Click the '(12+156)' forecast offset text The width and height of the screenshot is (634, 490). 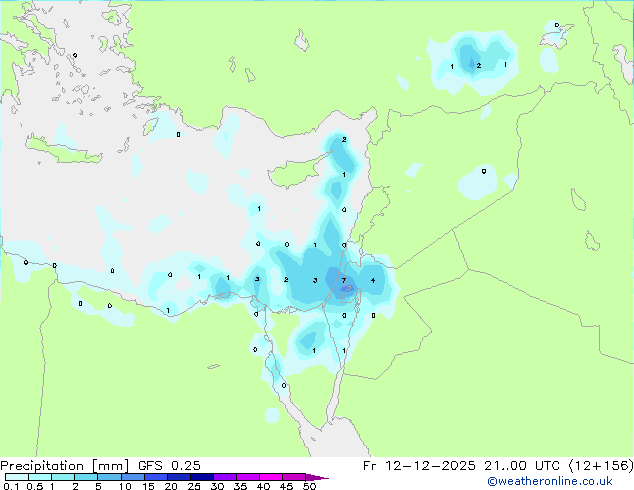point(601,466)
